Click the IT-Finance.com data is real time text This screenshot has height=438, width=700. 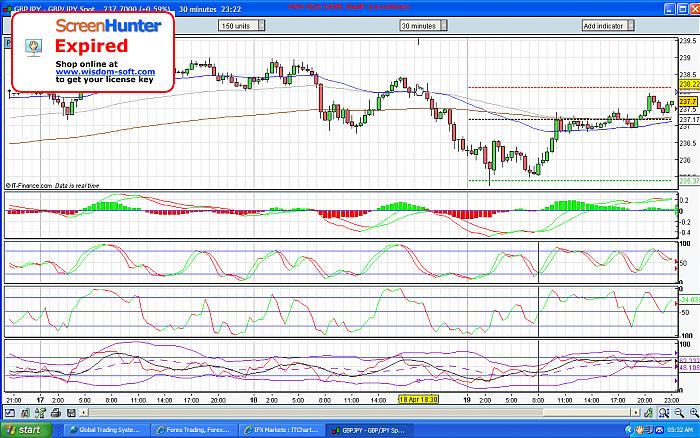(x=52, y=185)
